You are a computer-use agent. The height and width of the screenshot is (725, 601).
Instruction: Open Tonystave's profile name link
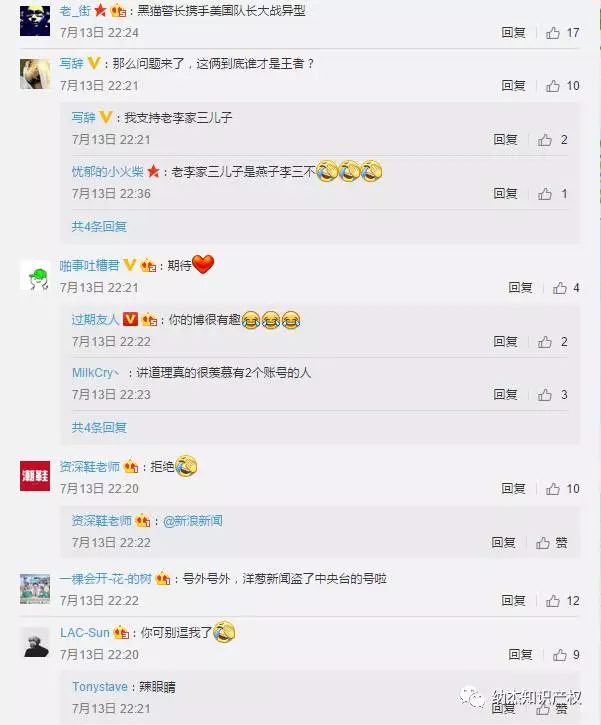click(100, 687)
